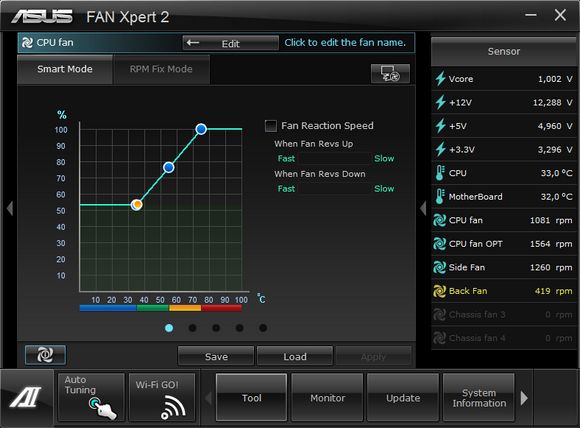Click the Vcore voltage bolt icon
The width and height of the screenshot is (580, 428).
pyautogui.click(x=440, y=79)
